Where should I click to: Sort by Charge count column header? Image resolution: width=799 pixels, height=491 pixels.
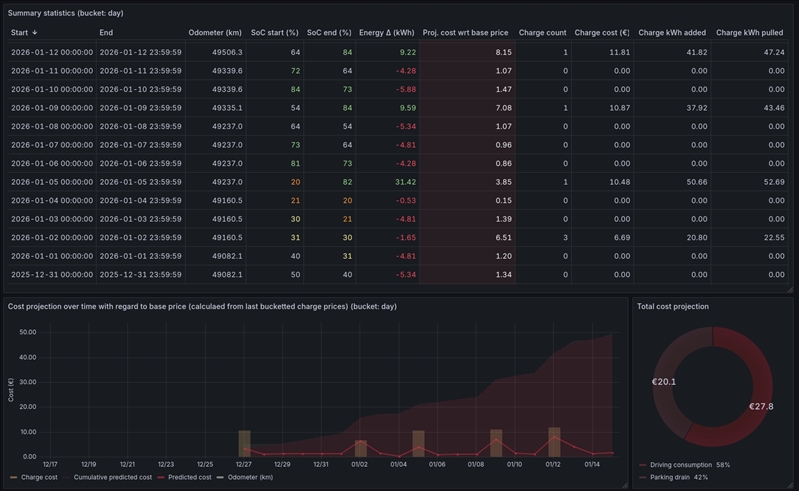click(542, 33)
